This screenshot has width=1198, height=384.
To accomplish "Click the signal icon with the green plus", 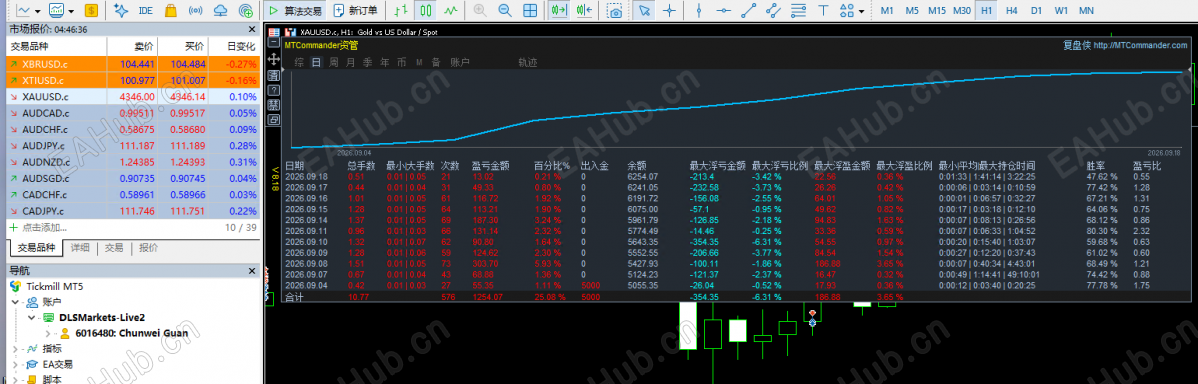I will tap(245, 11).
